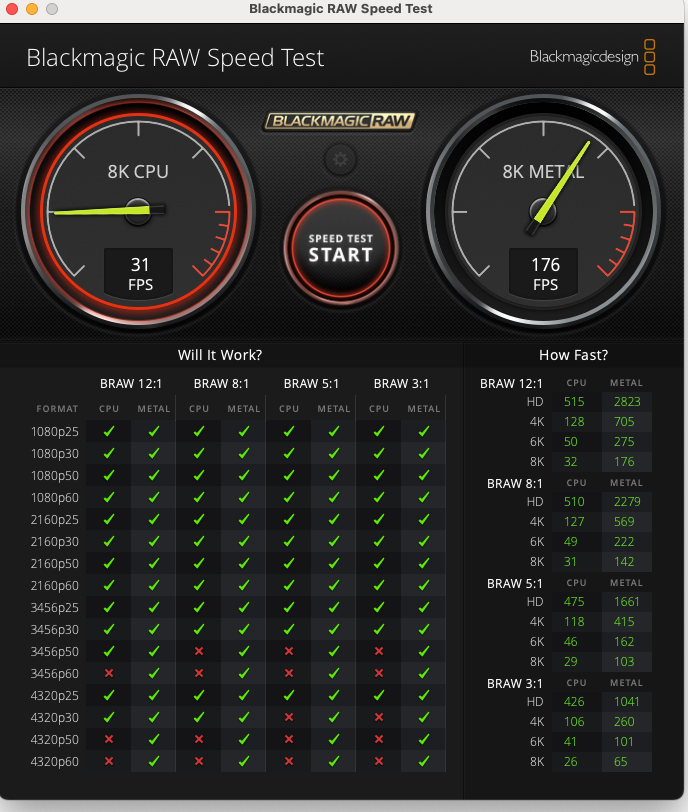Screen dimensions: 688x812
Task: Open the settings gear above START
Action: coord(340,159)
